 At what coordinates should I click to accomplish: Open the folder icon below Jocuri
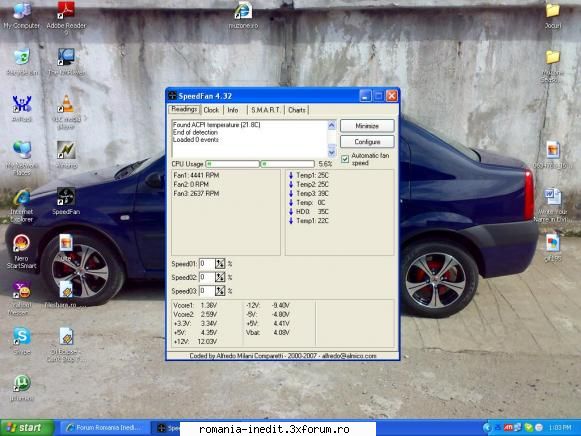pyautogui.click(x=552, y=67)
